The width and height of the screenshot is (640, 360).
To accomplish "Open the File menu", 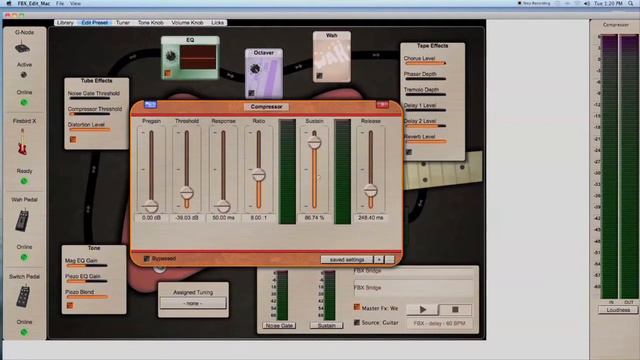I will point(60,3).
